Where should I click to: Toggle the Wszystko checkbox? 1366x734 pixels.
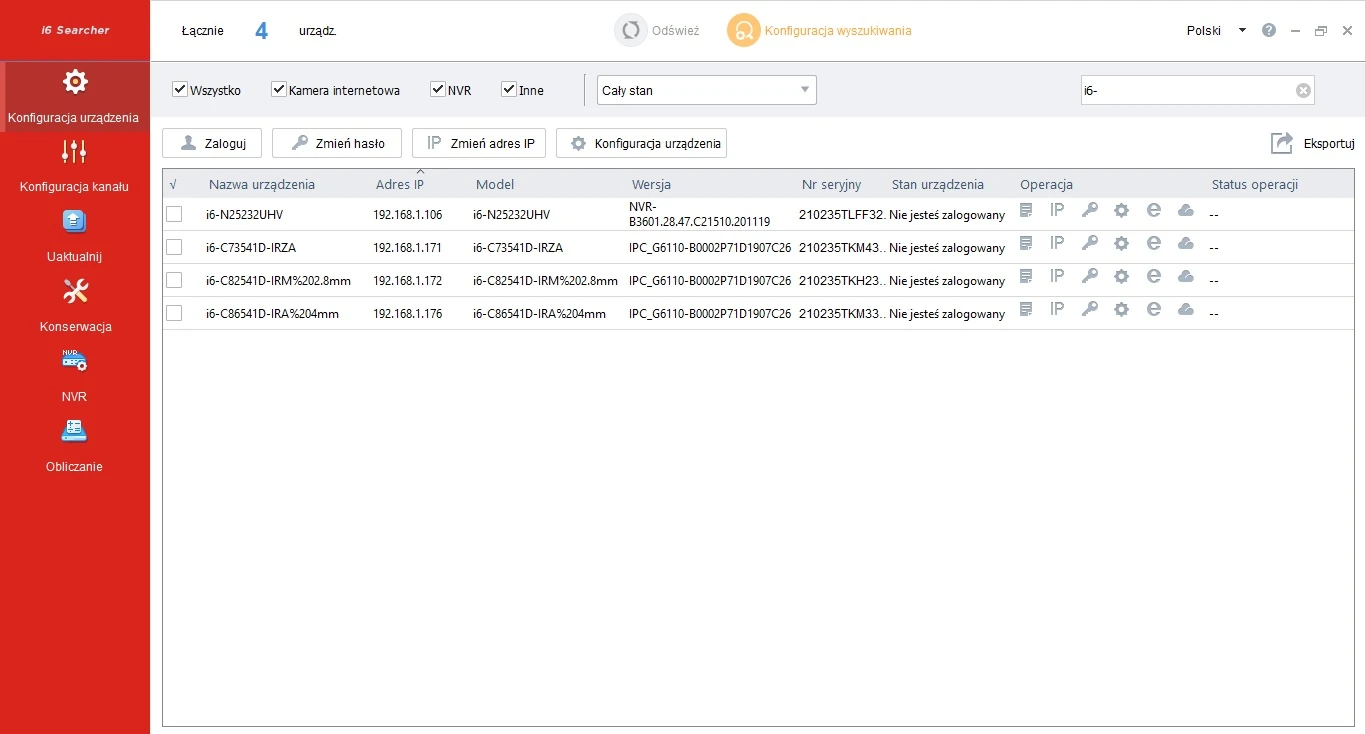click(x=180, y=89)
